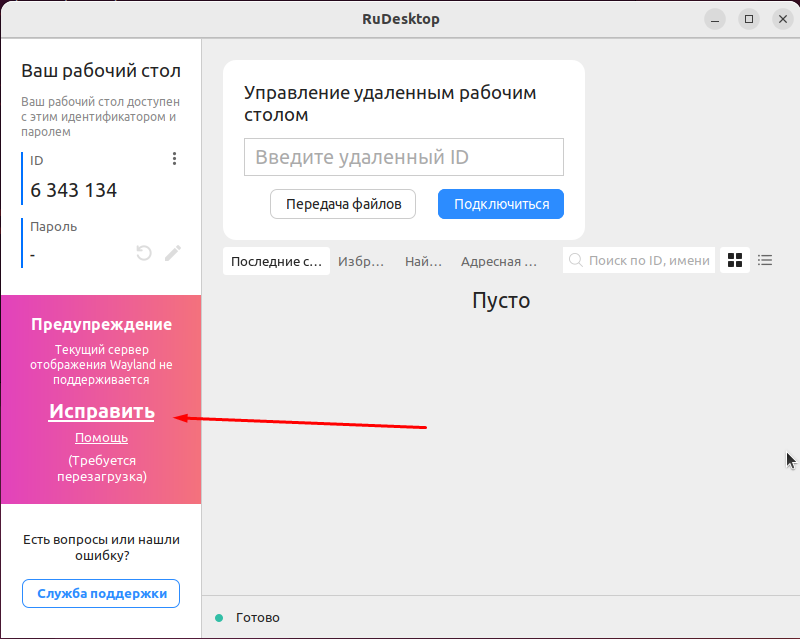Minimize the RuDesktop window
The height and width of the screenshot is (639, 800).
pos(715,19)
